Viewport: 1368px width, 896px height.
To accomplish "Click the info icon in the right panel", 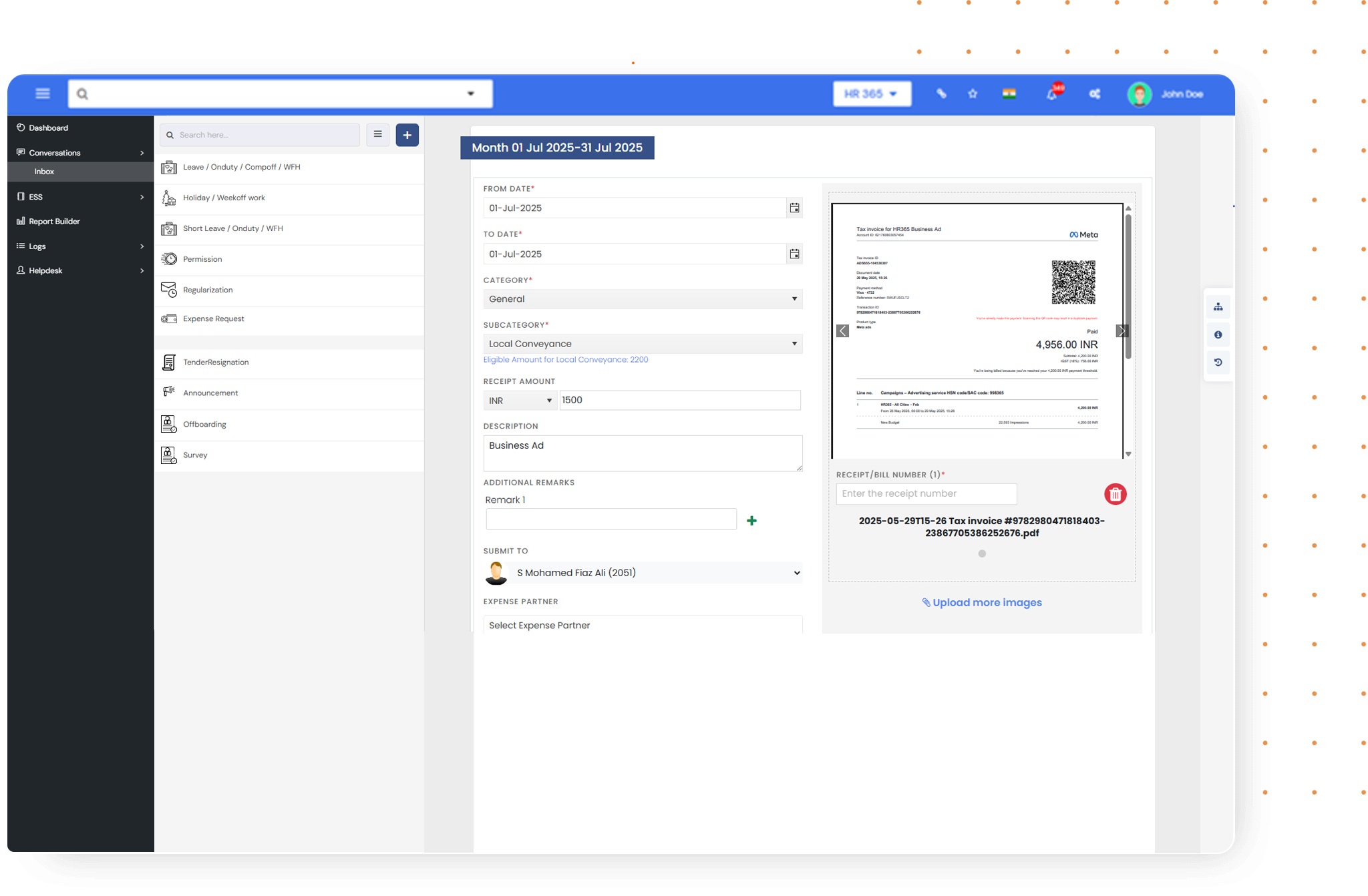I will tap(1218, 334).
